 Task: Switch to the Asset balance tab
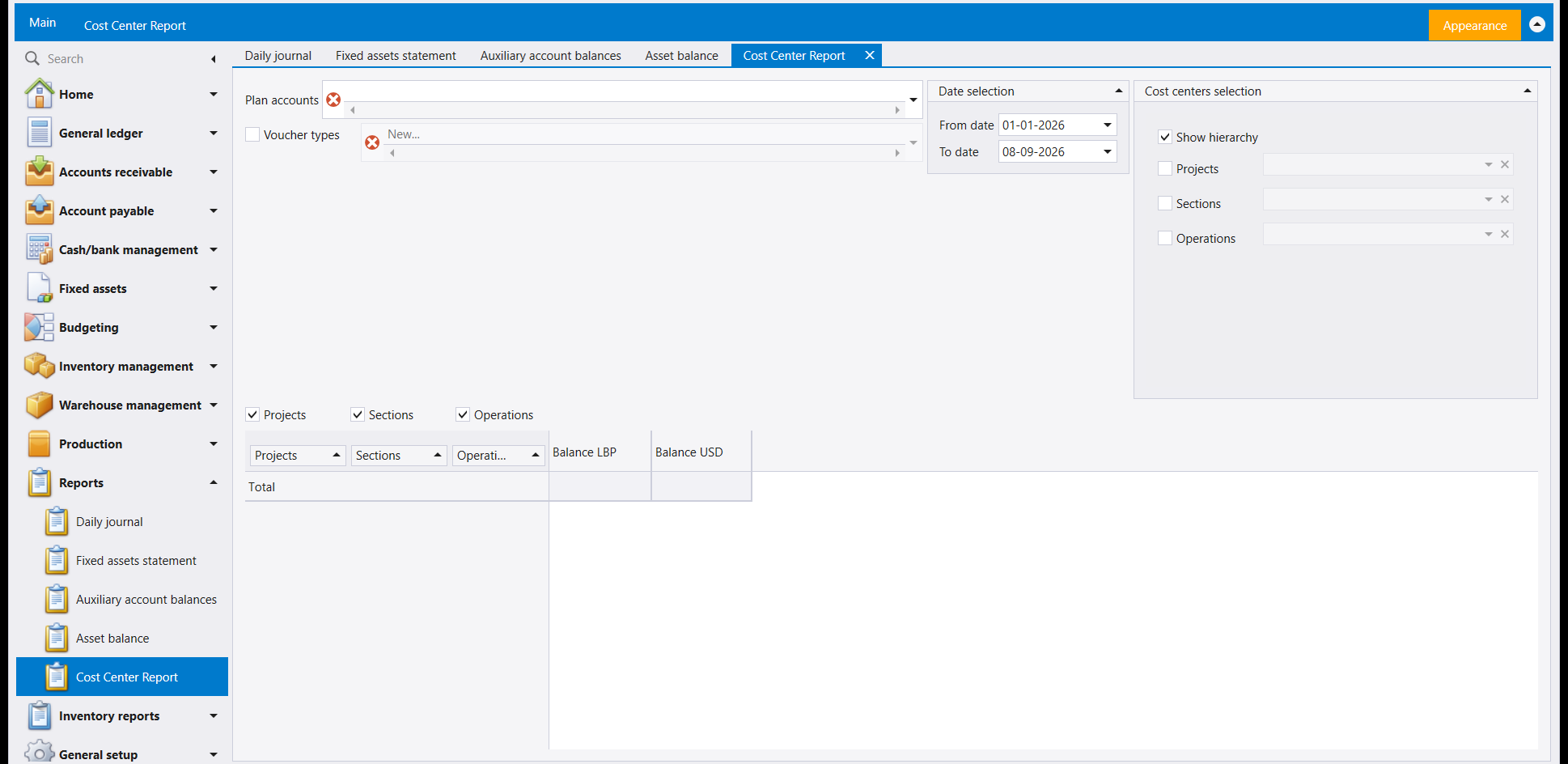[x=681, y=55]
